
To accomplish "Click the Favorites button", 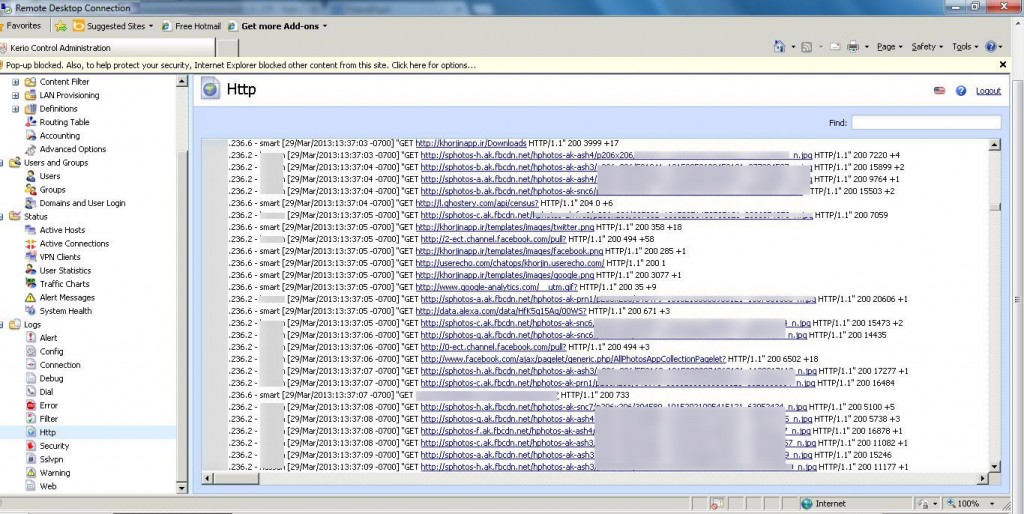I will coord(22,26).
